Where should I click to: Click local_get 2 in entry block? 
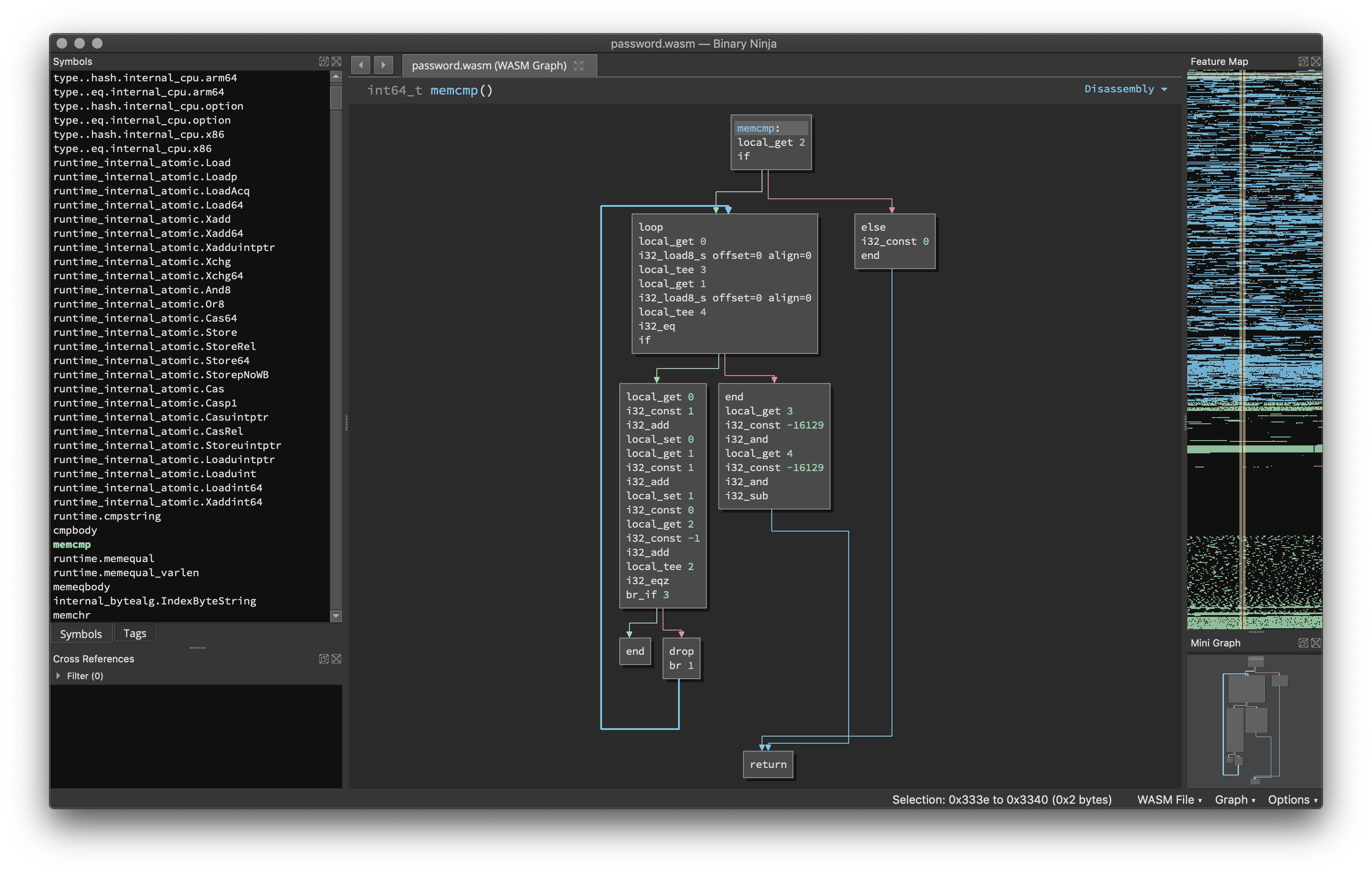(x=771, y=142)
